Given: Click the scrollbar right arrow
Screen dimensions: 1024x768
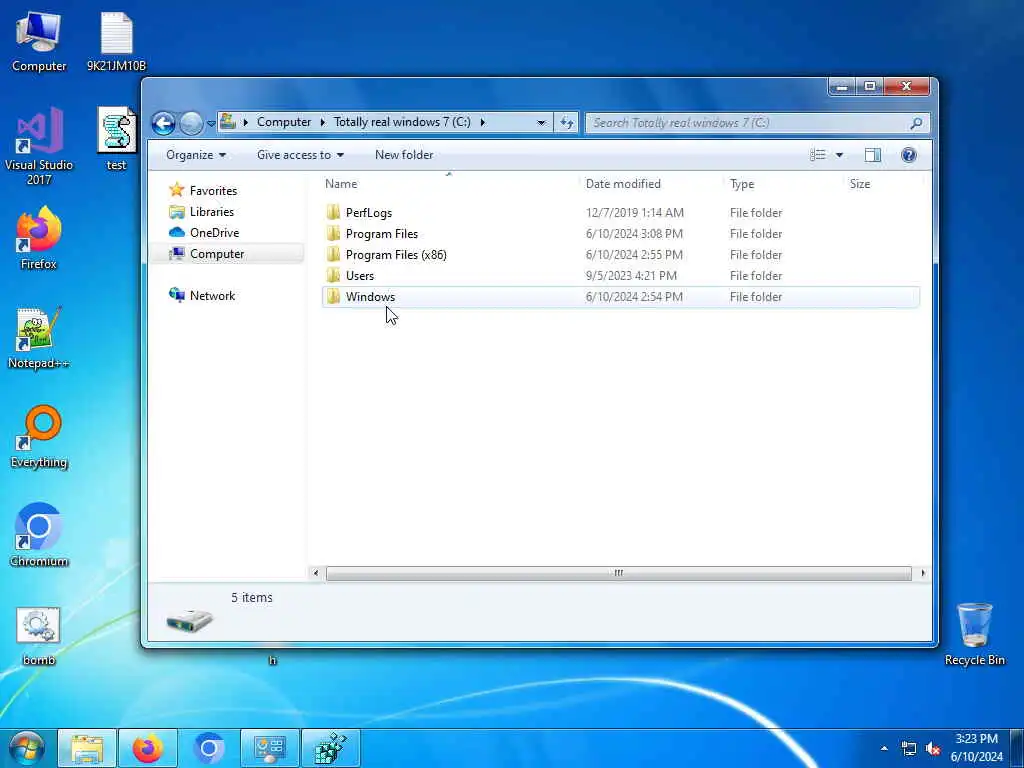Looking at the screenshot, I should pos(922,573).
